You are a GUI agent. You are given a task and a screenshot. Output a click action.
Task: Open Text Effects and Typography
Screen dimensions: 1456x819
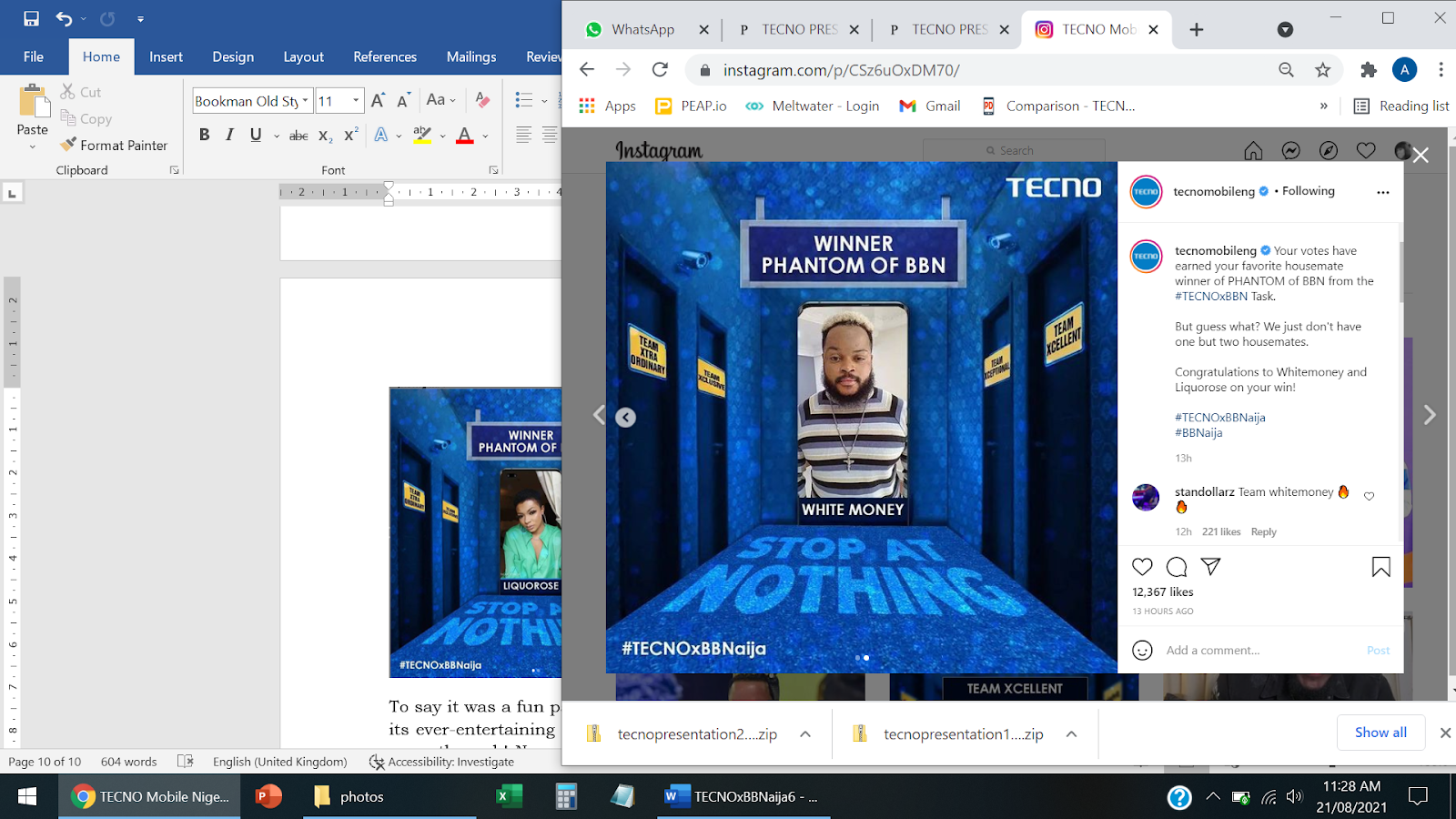point(381,136)
